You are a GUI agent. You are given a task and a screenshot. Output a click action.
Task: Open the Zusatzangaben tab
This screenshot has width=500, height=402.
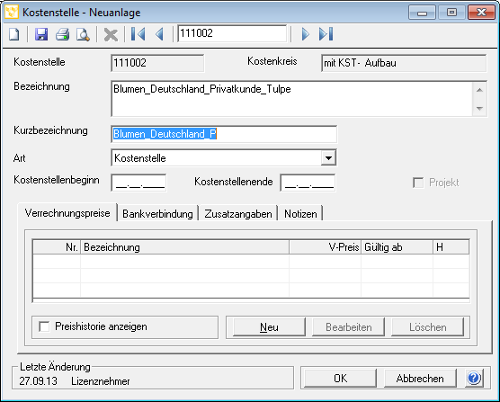click(x=238, y=214)
